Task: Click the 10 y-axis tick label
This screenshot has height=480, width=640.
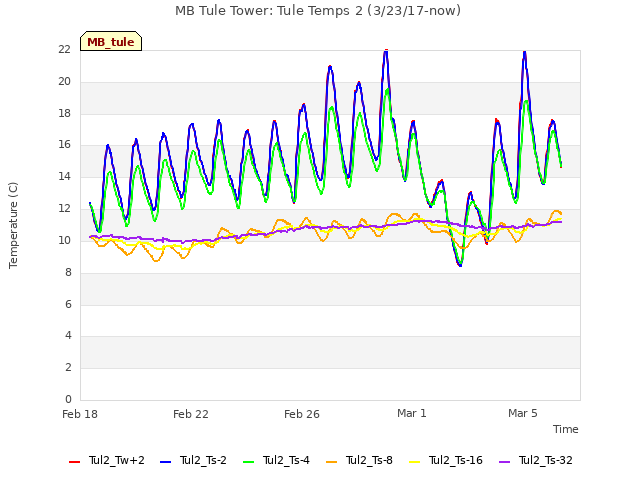Action: click(64, 240)
